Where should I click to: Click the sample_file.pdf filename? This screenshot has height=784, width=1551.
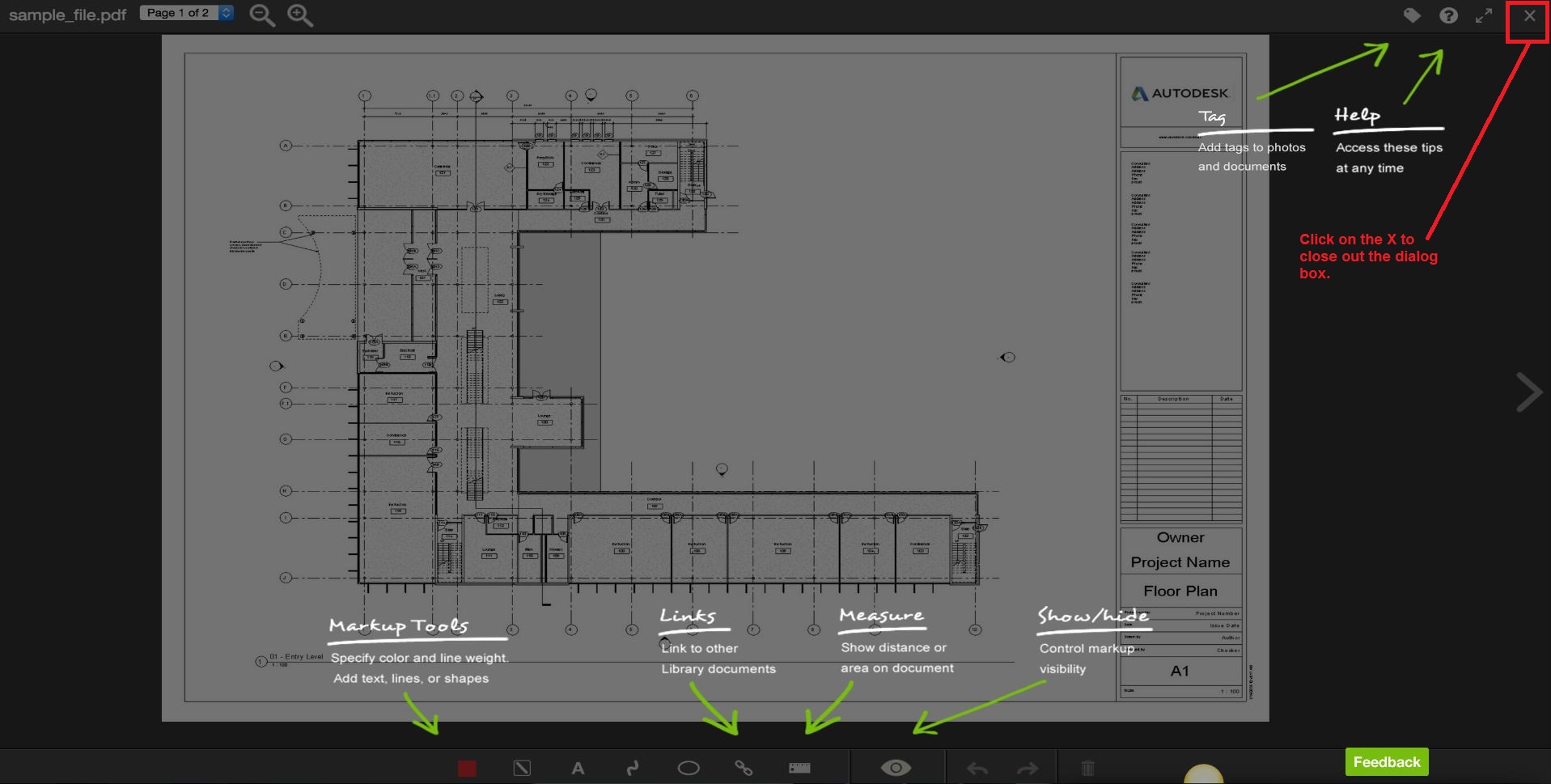coord(66,13)
